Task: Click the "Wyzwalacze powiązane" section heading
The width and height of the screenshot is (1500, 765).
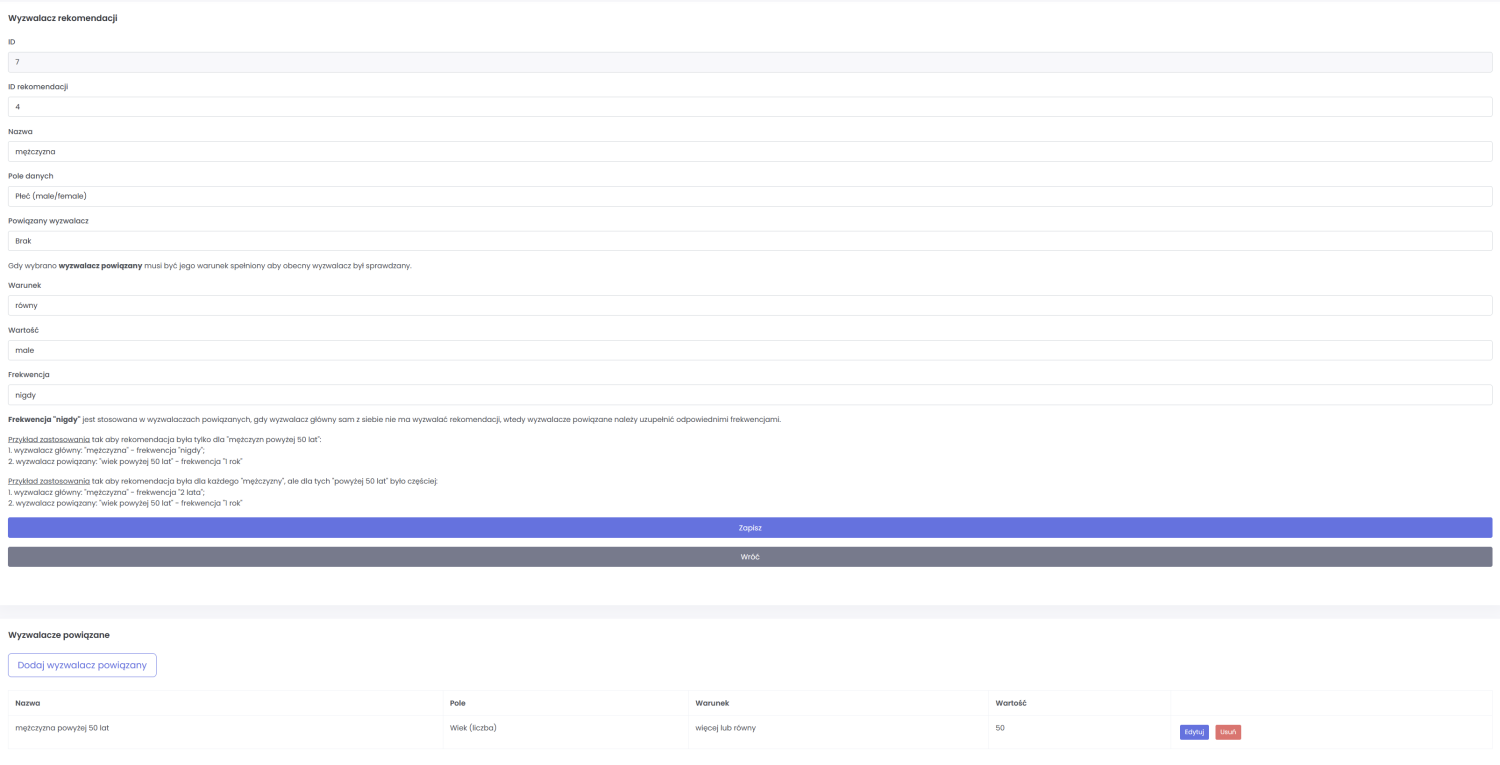Action: [x=59, y=635]
